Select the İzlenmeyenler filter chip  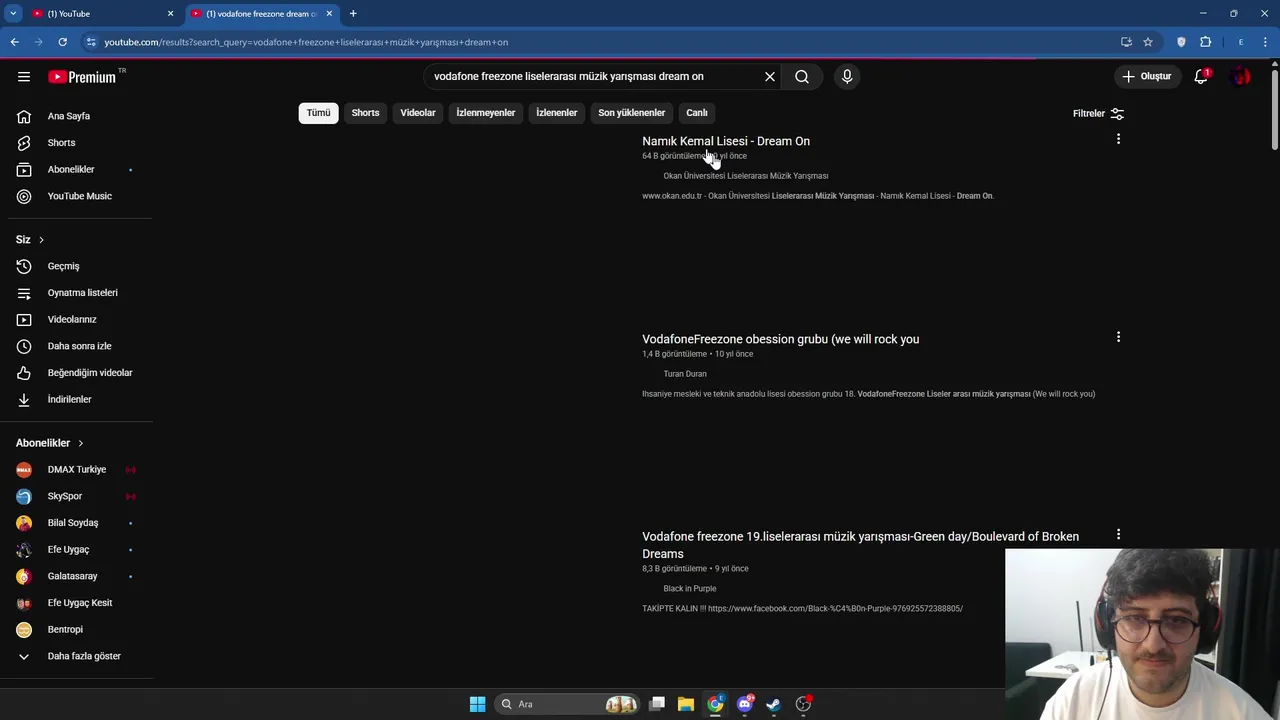pos(486,113)
